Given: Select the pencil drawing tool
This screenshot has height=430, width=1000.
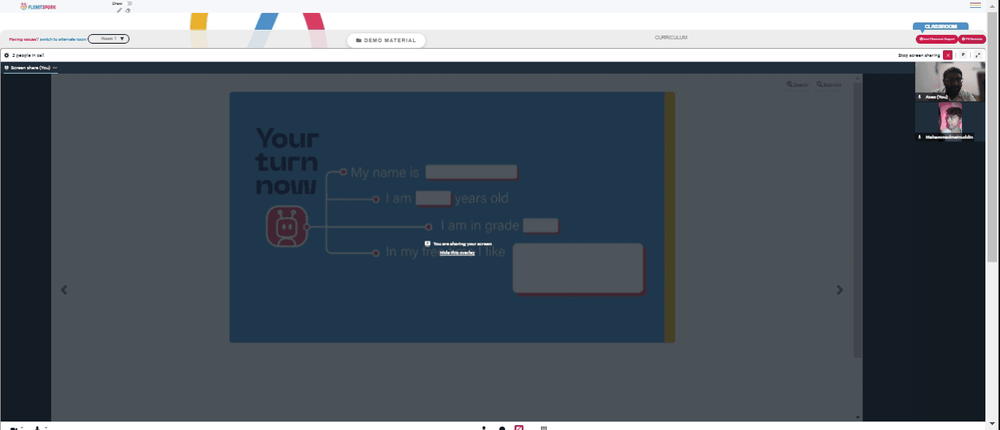Looking at the screenshot, I should coord(119,10).
